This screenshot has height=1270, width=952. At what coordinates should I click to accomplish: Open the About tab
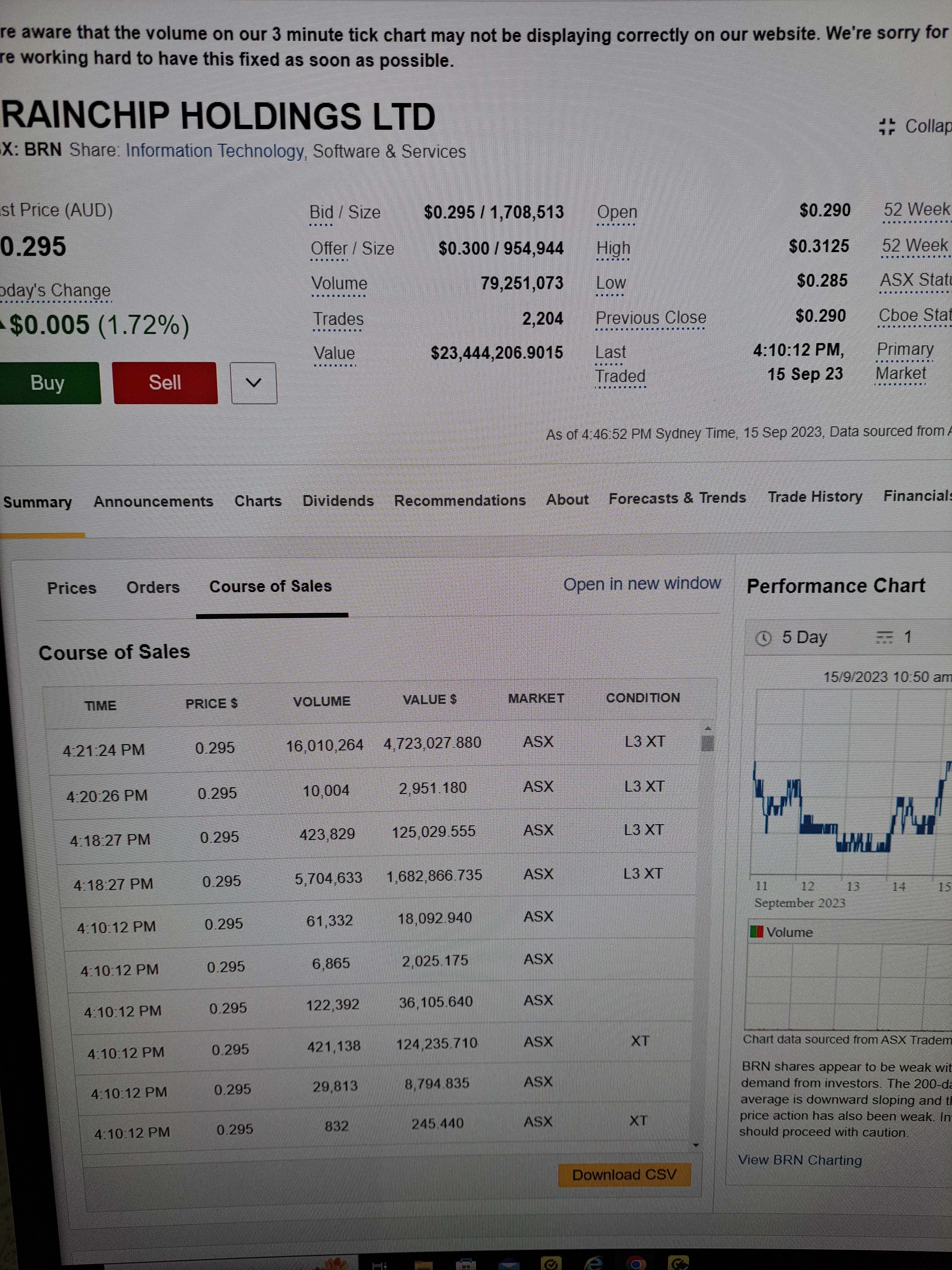tap(567, 500)
